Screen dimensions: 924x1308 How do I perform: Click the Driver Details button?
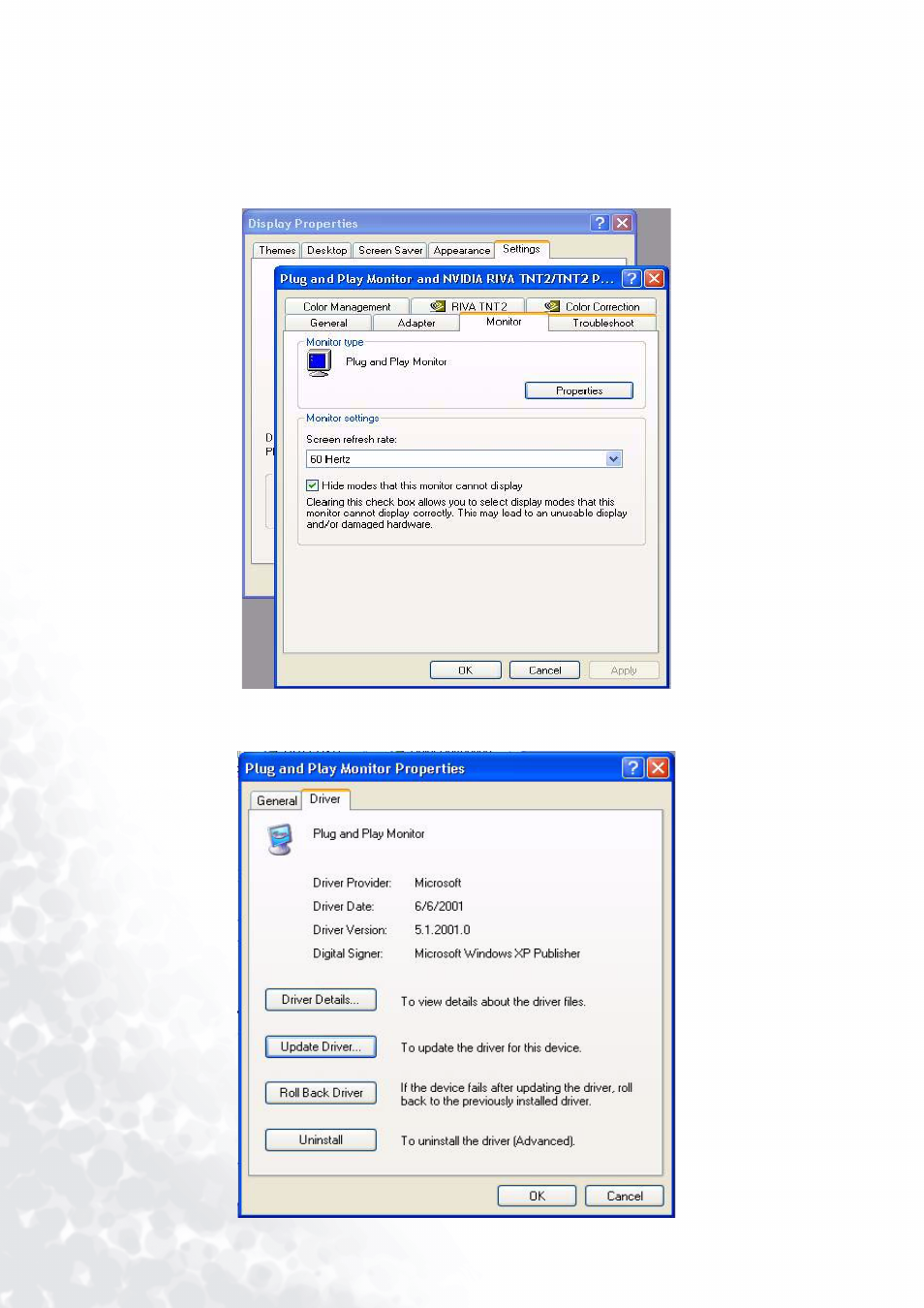tap(321, 1000)
